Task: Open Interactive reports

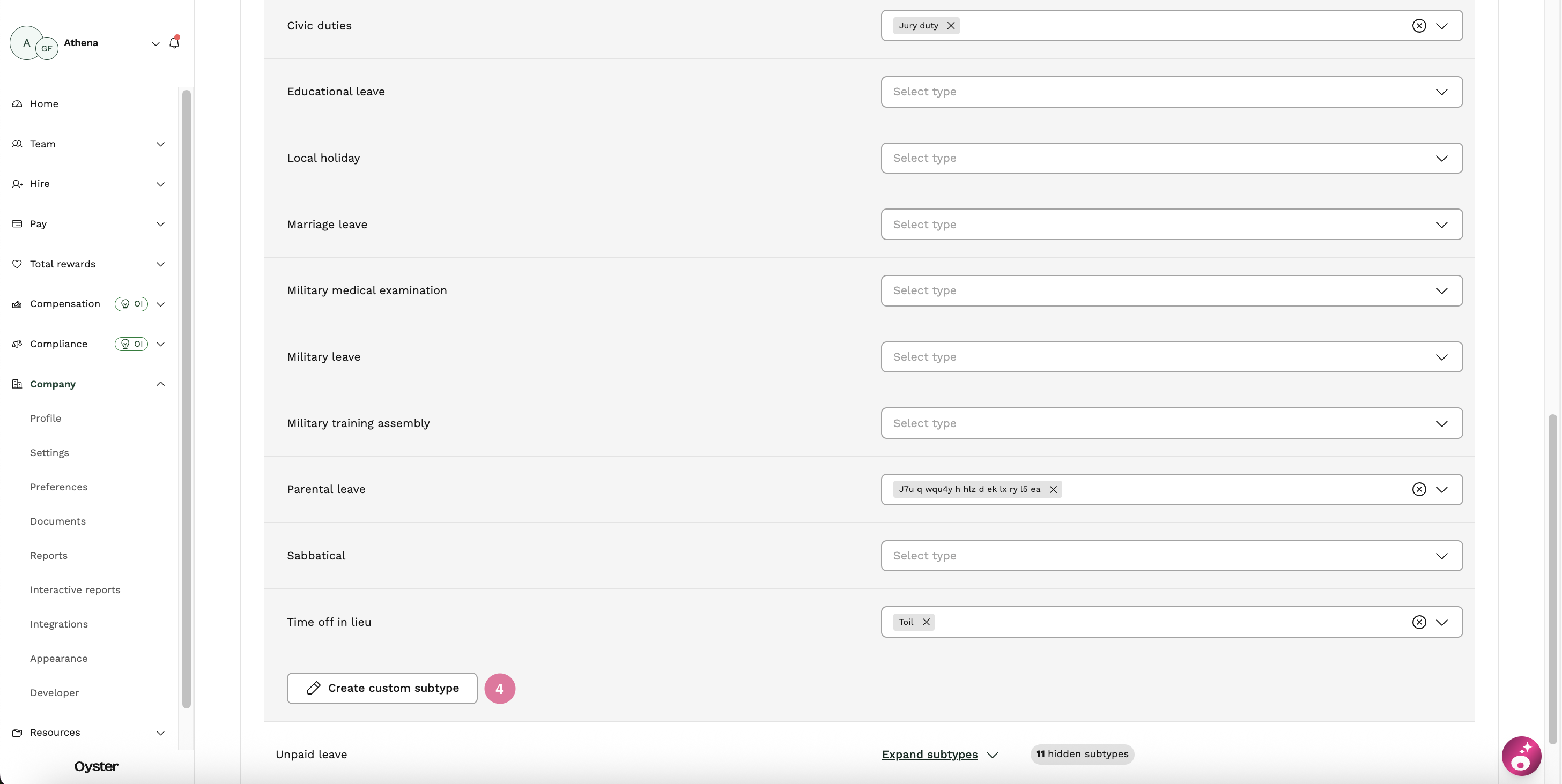Action: pos(75,590)
